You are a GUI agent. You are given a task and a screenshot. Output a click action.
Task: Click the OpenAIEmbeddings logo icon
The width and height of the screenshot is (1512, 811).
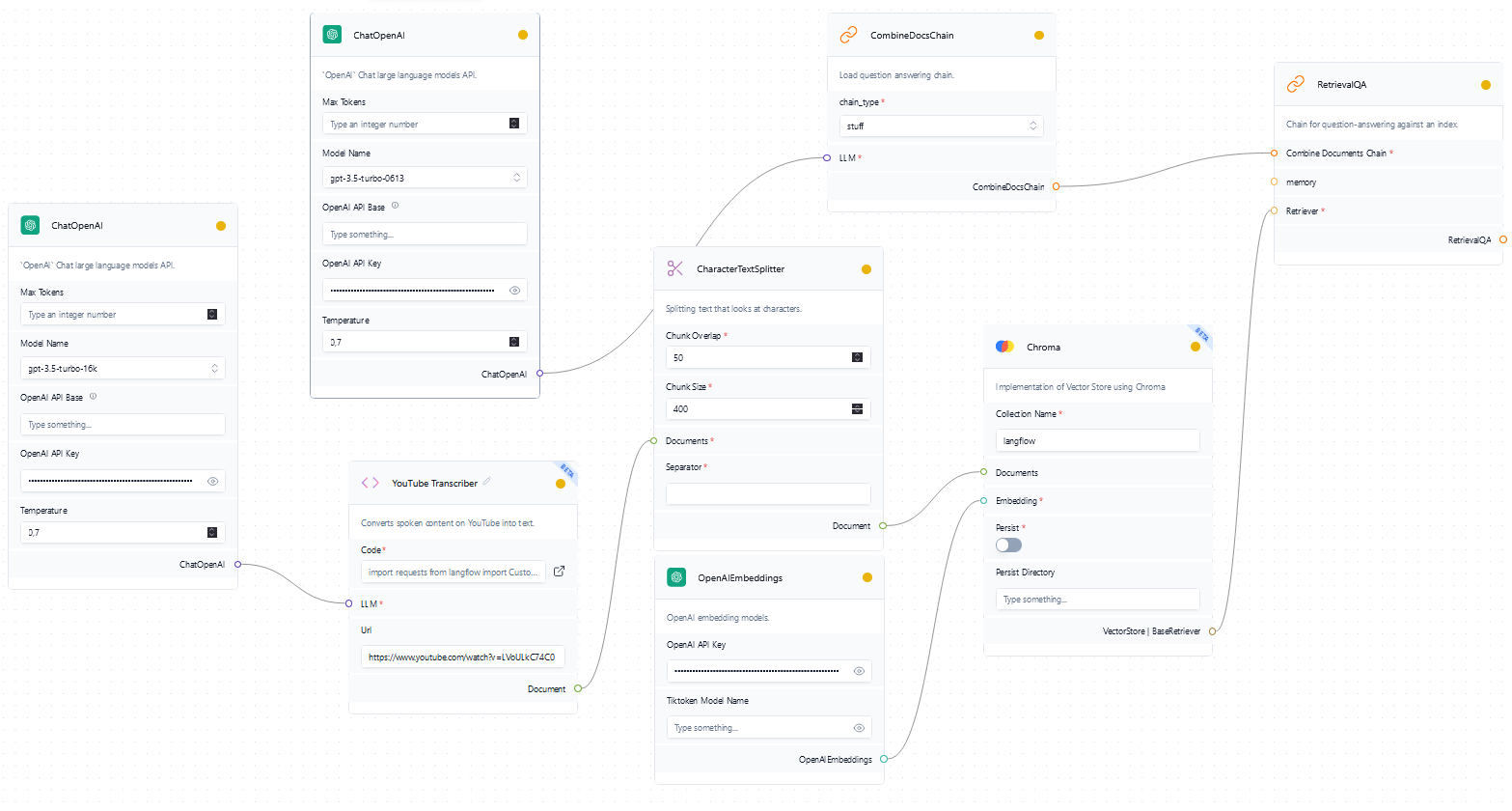pos(676,577)
